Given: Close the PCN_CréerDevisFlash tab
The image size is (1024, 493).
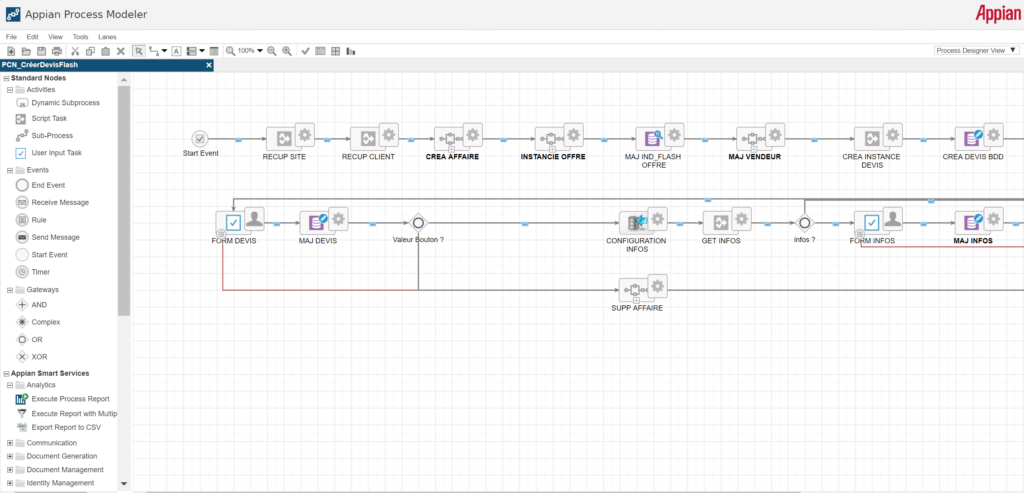Looking at the screenshot, I should pyautogui.click(x=209, y=65).
